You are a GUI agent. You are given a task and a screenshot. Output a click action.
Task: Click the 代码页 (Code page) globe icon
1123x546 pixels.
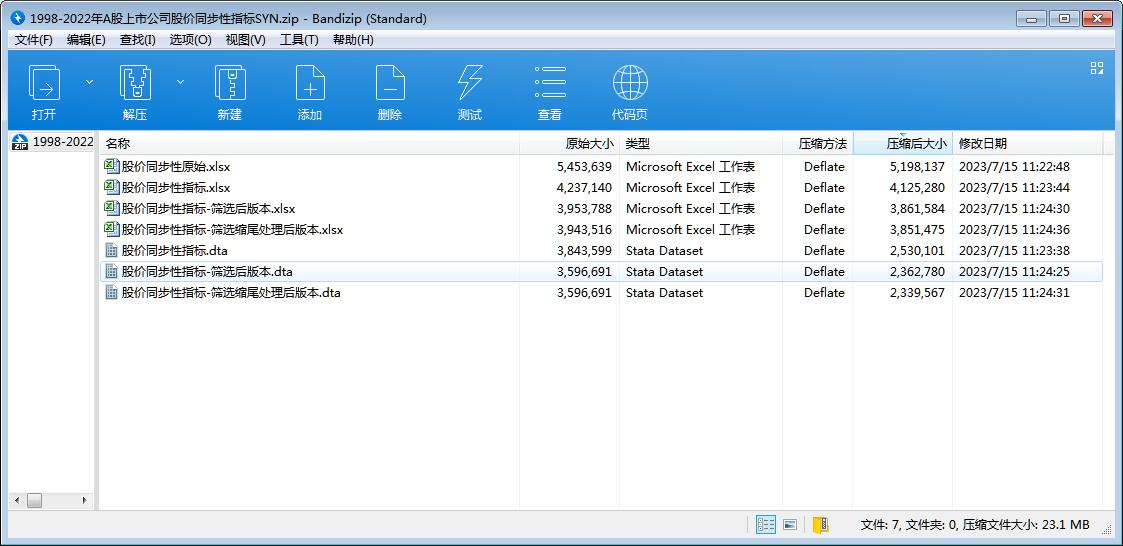[630, 82]
